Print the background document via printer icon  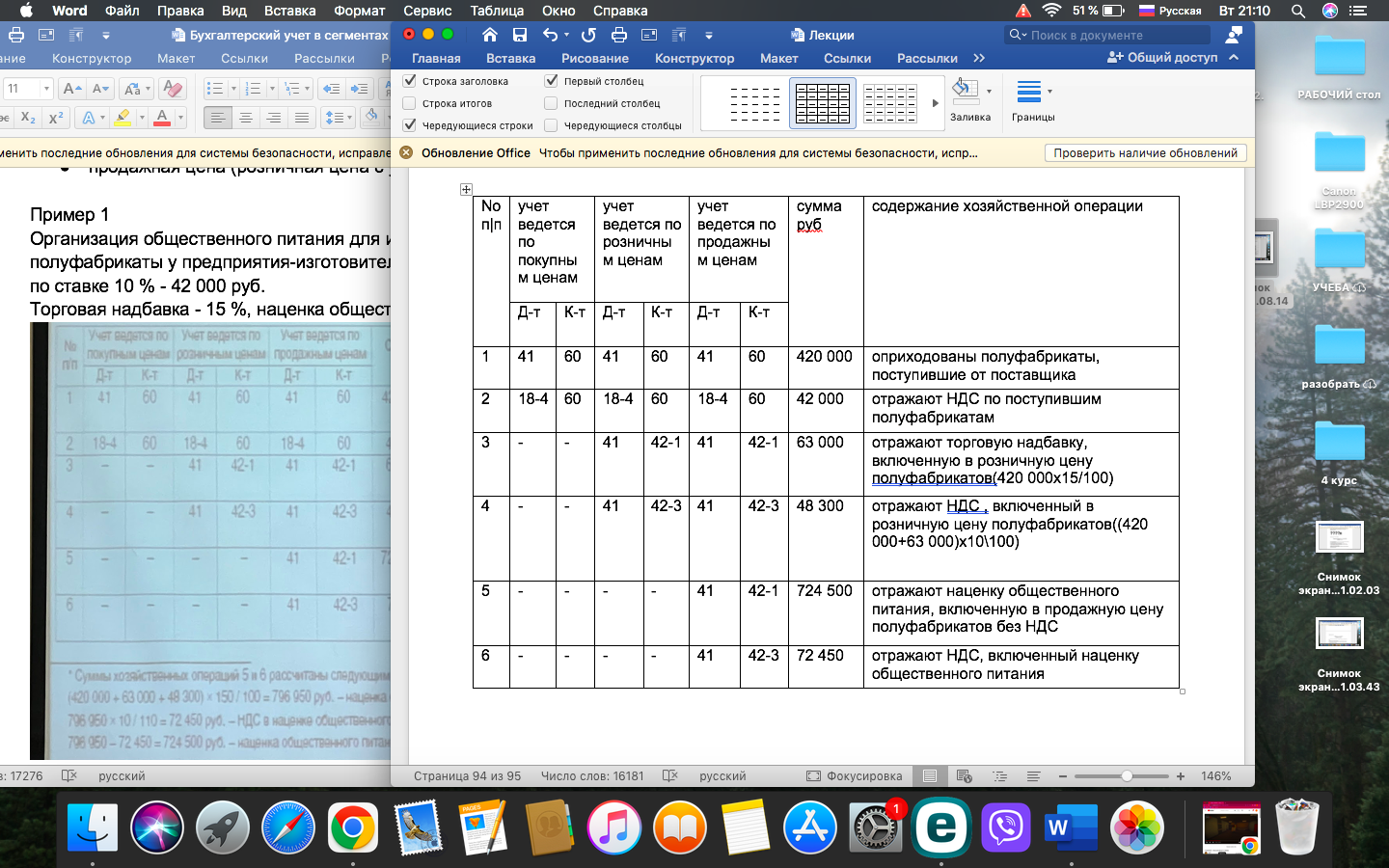click(16, 35)
